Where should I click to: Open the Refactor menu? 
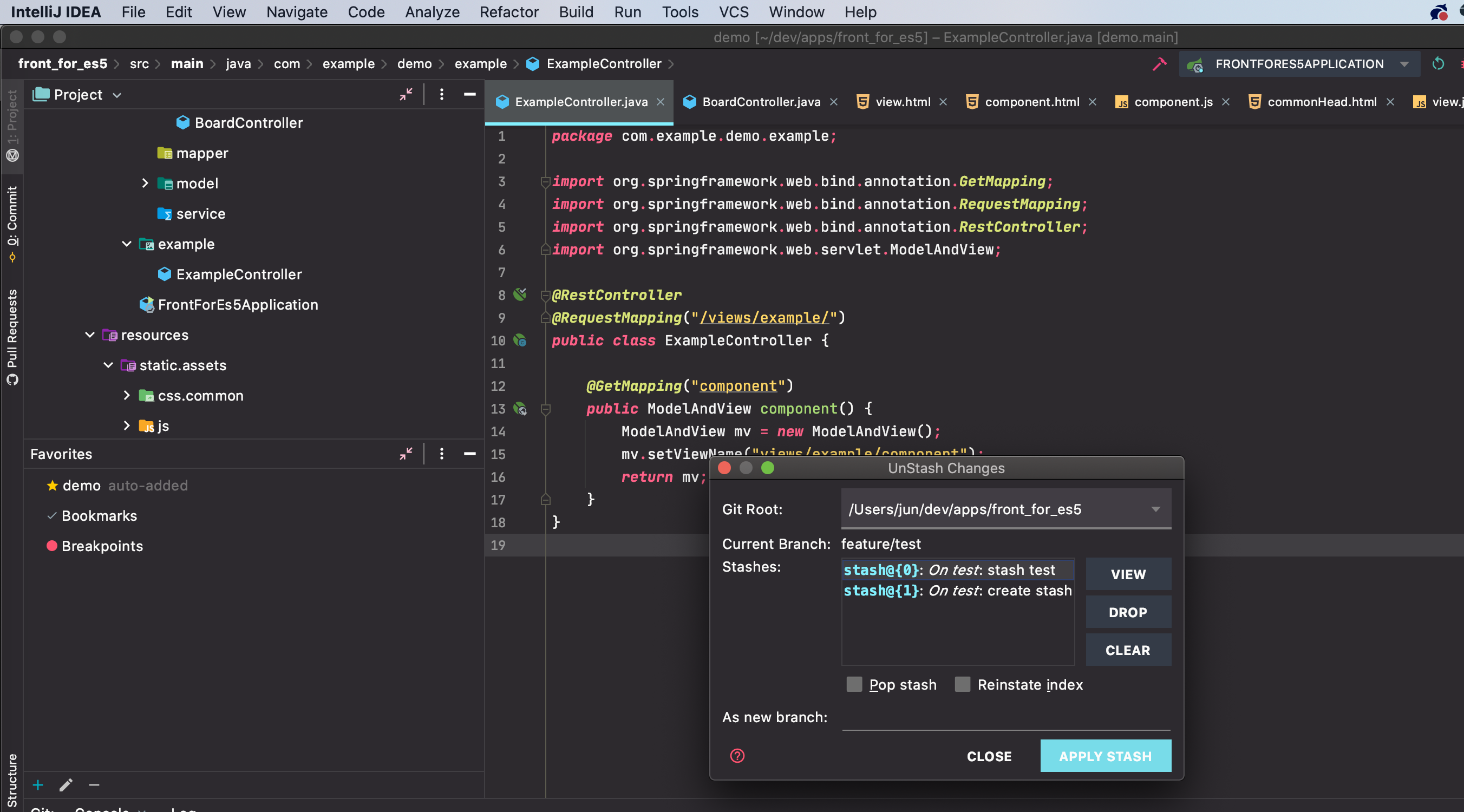tap(508, 12)
